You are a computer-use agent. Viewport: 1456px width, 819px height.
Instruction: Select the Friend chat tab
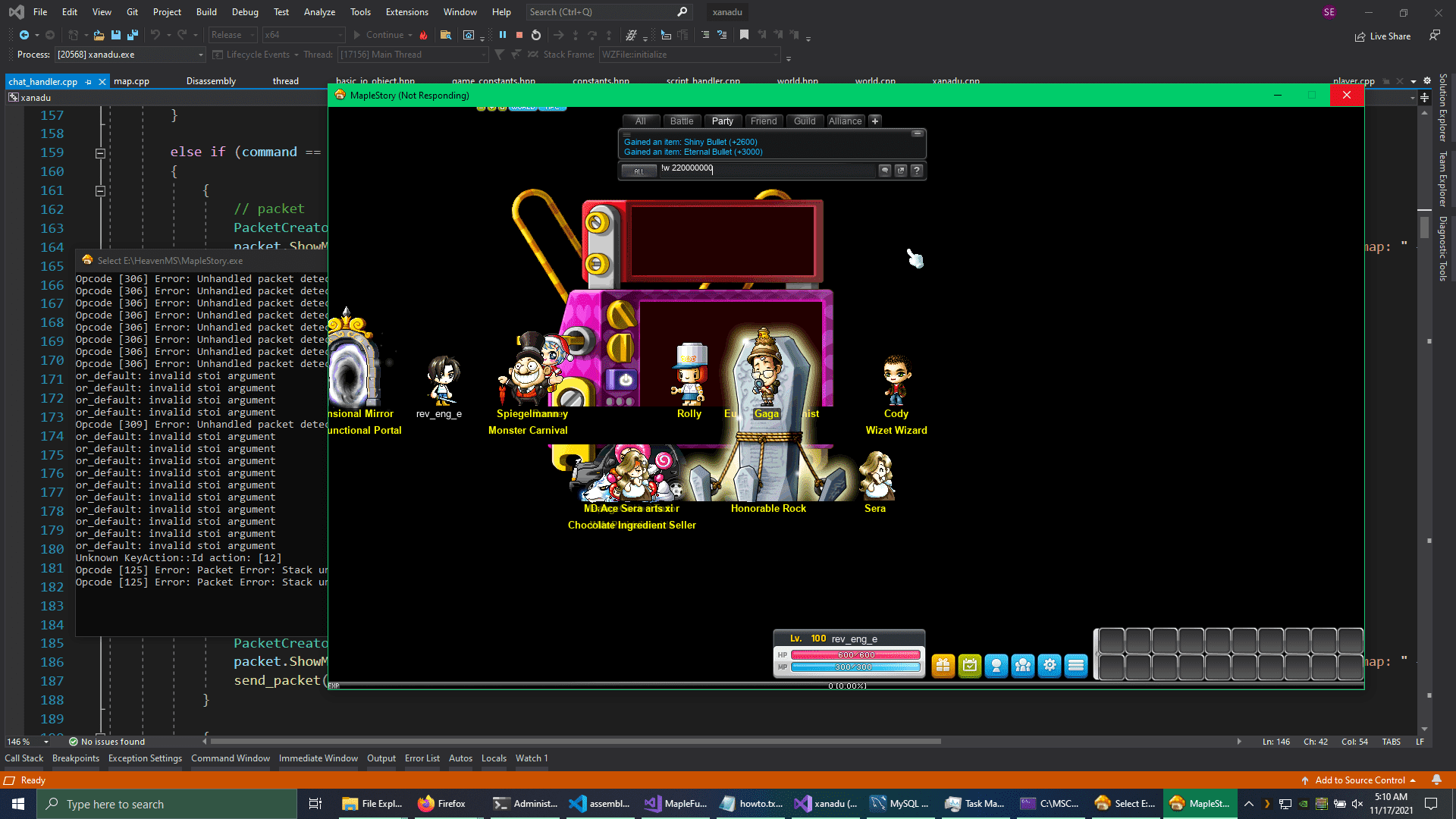click(x=764, y=121)
